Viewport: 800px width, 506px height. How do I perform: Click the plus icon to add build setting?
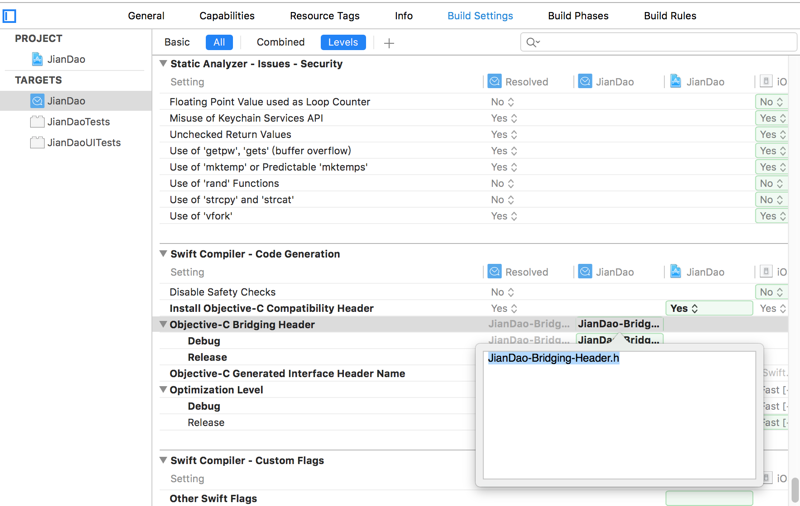tap(389, 43)
